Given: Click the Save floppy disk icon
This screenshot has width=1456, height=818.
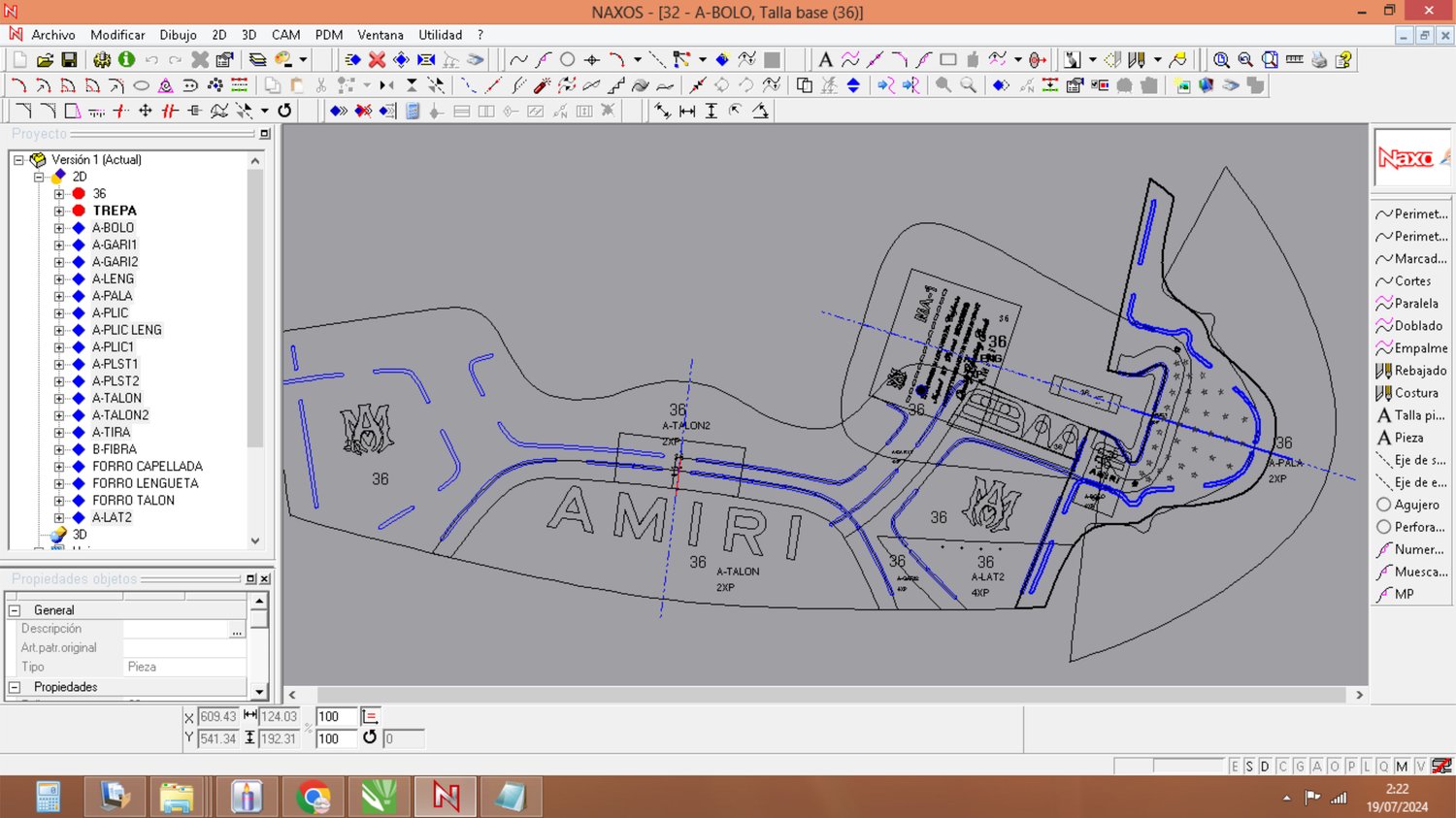Looking at the screenshot, I should 69,60.
